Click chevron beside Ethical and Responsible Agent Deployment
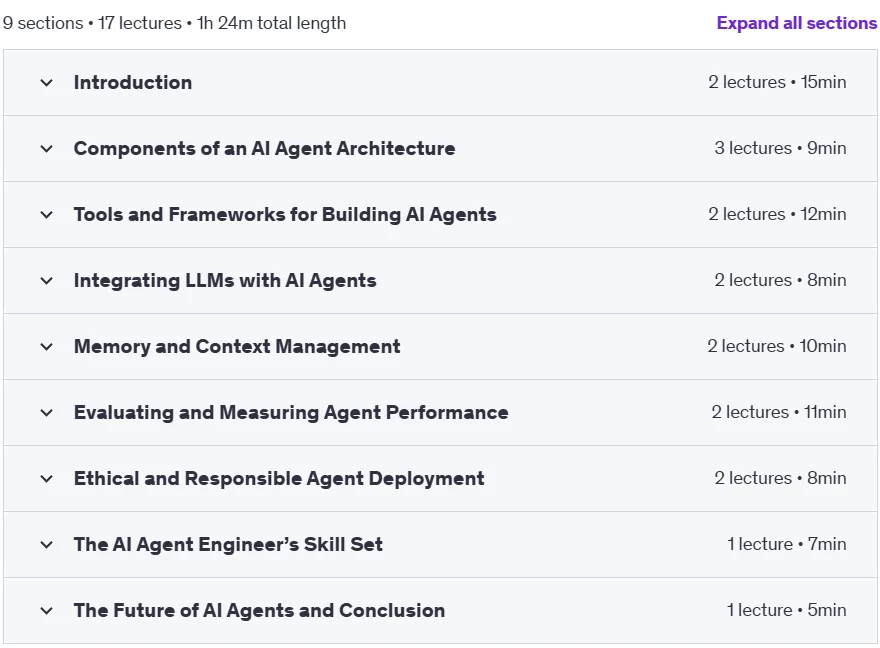The height and width of the screenshot is (648, 880). (x=47, y=479)
